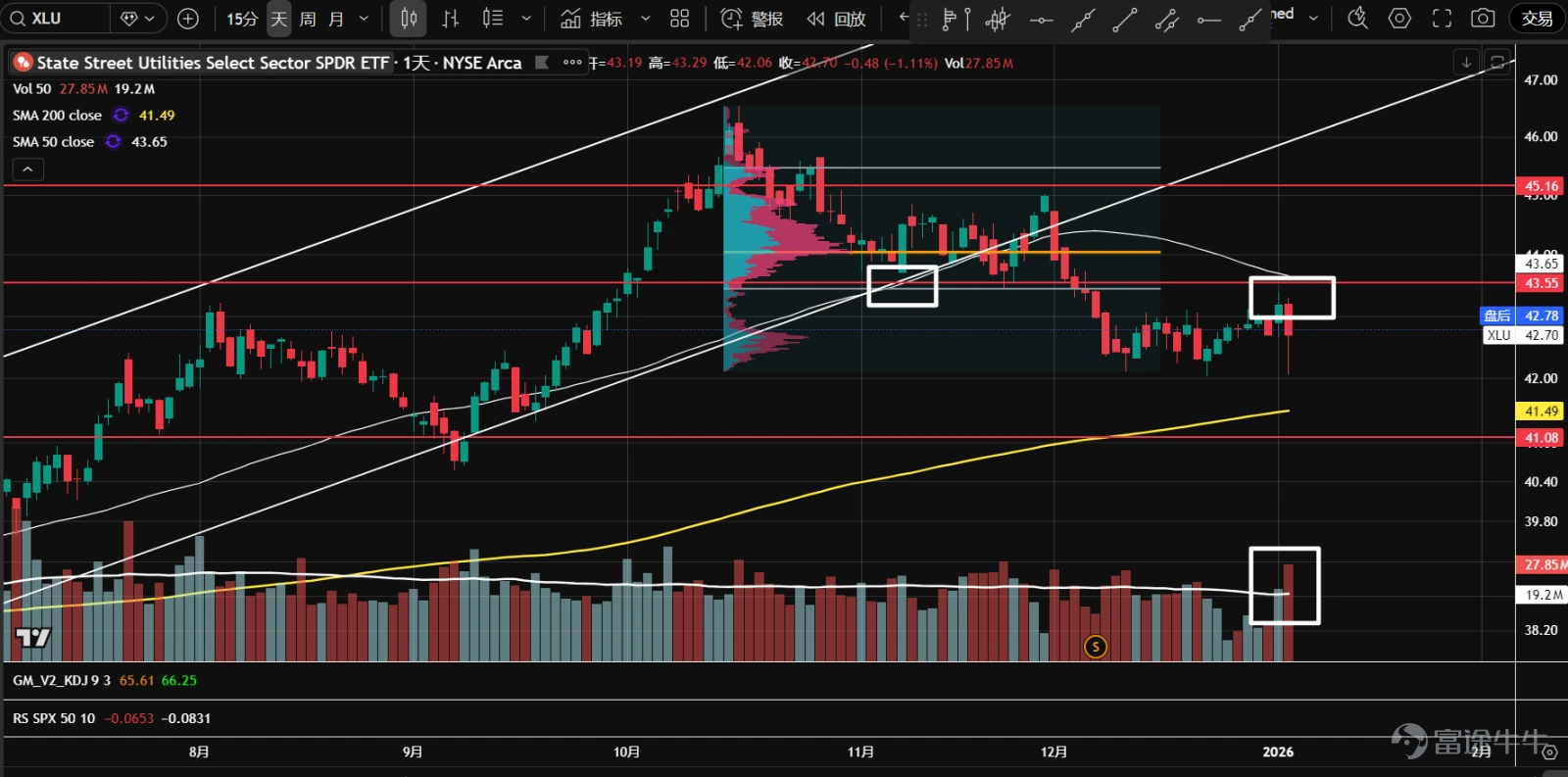Open the TradingView logo link

(33, 638)
